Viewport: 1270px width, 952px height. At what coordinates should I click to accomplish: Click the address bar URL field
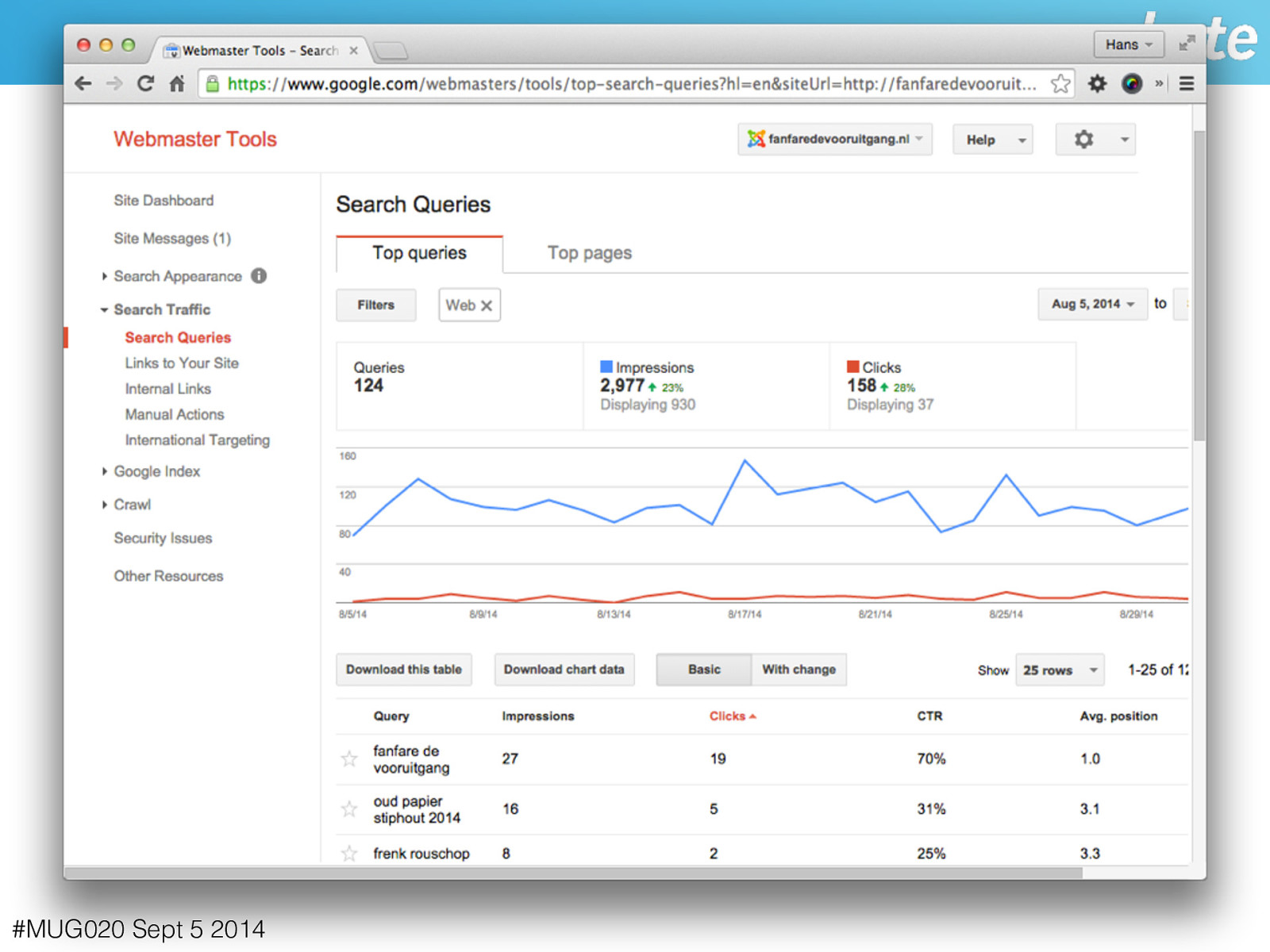[632, 83]
